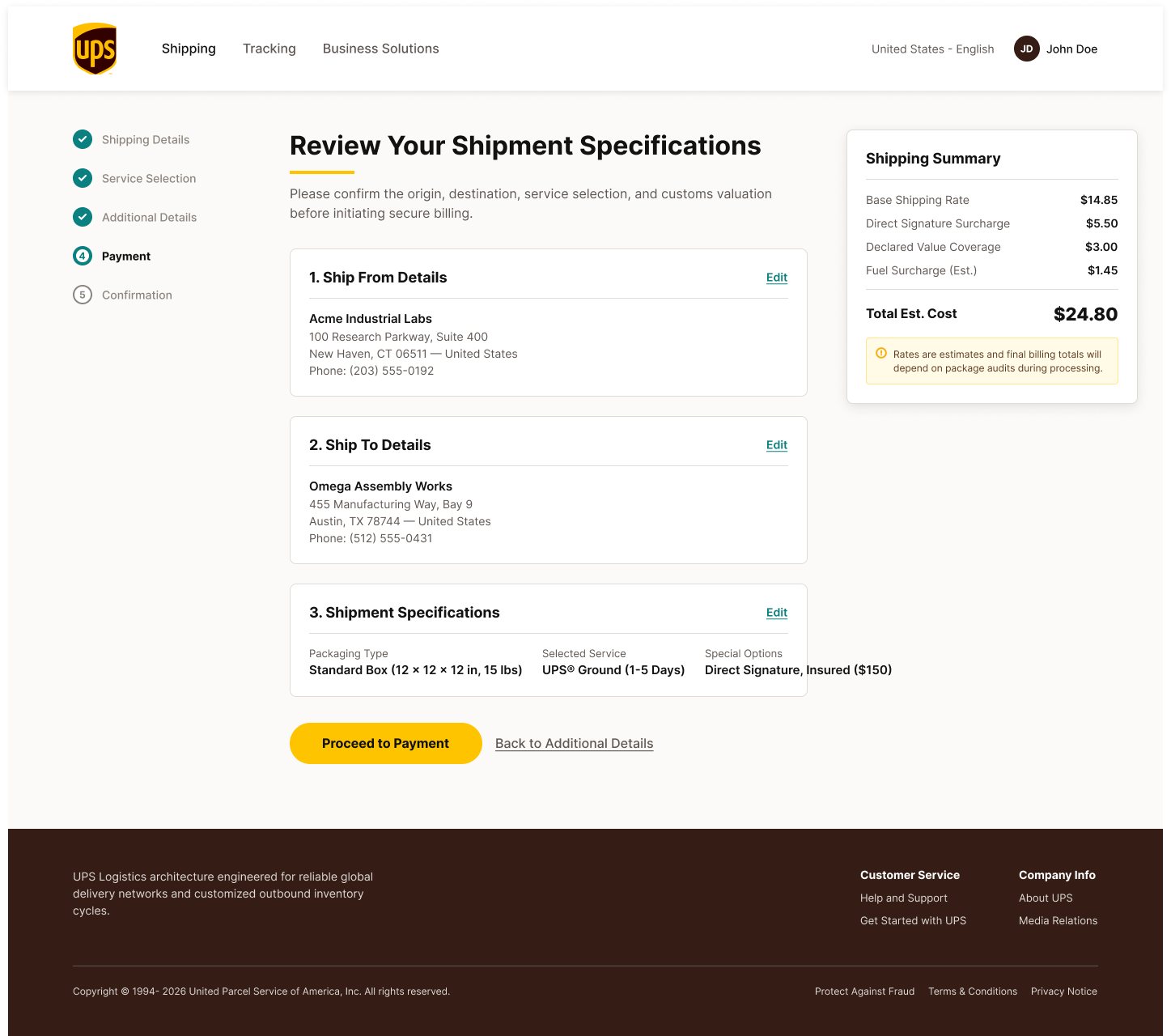Change United States - English language

tap(932, 49)
